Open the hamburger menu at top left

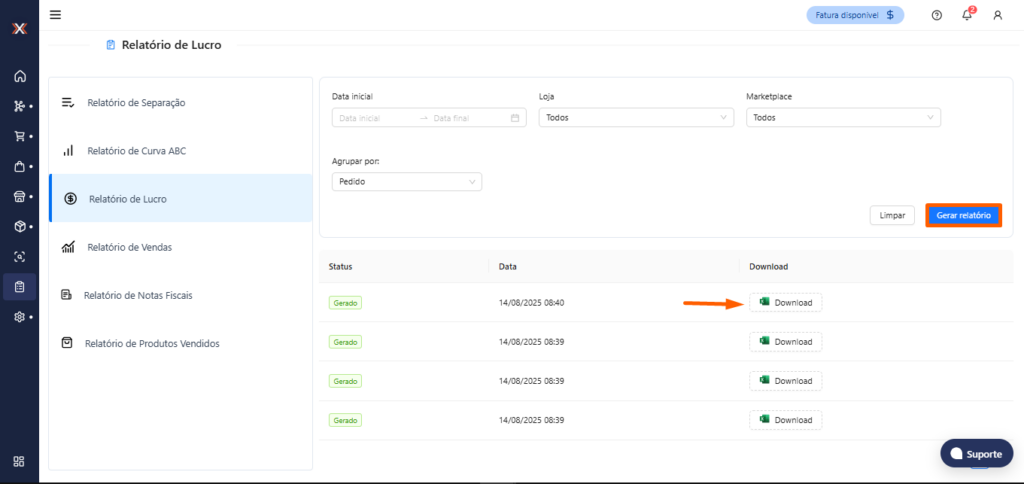(x=55, y=15)
